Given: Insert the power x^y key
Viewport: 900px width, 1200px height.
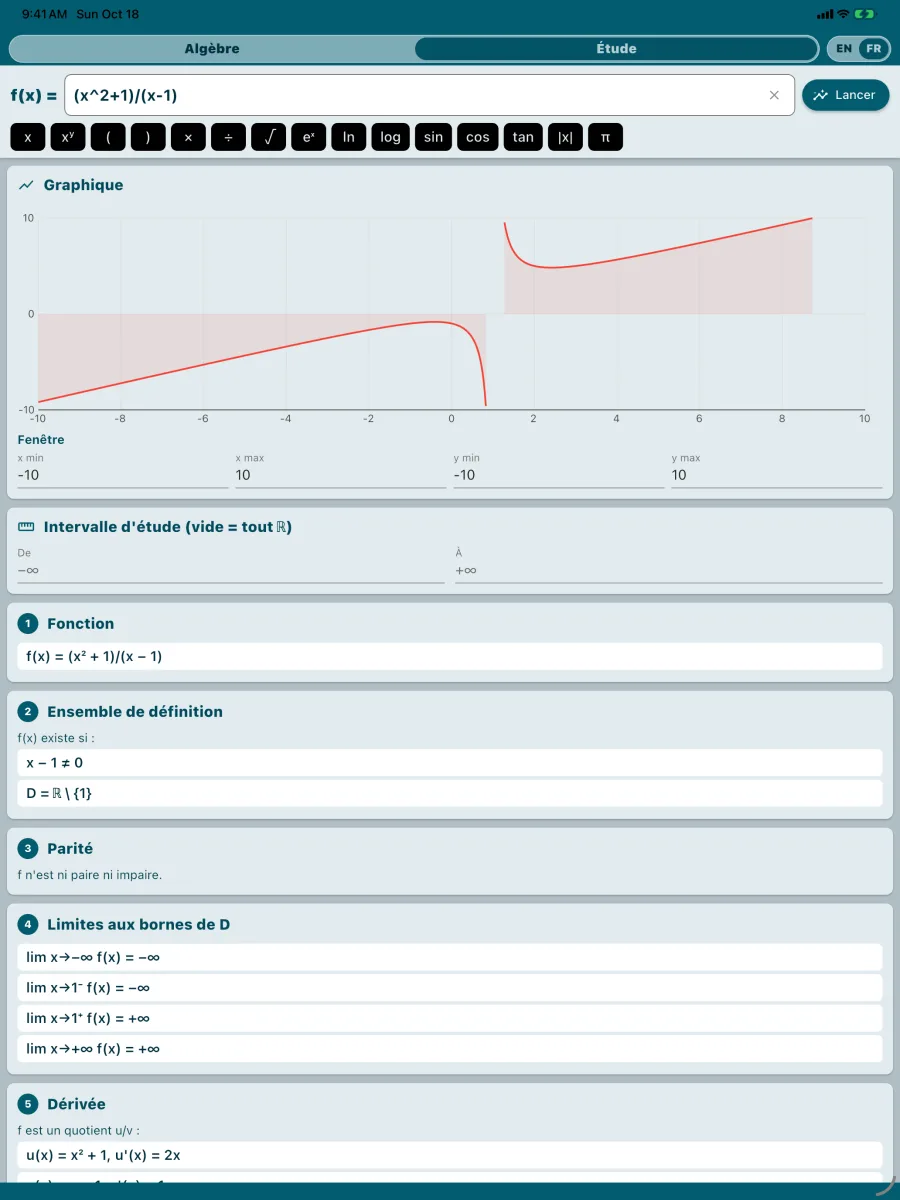Looking at the screenshot, I should tap(68, 137).
